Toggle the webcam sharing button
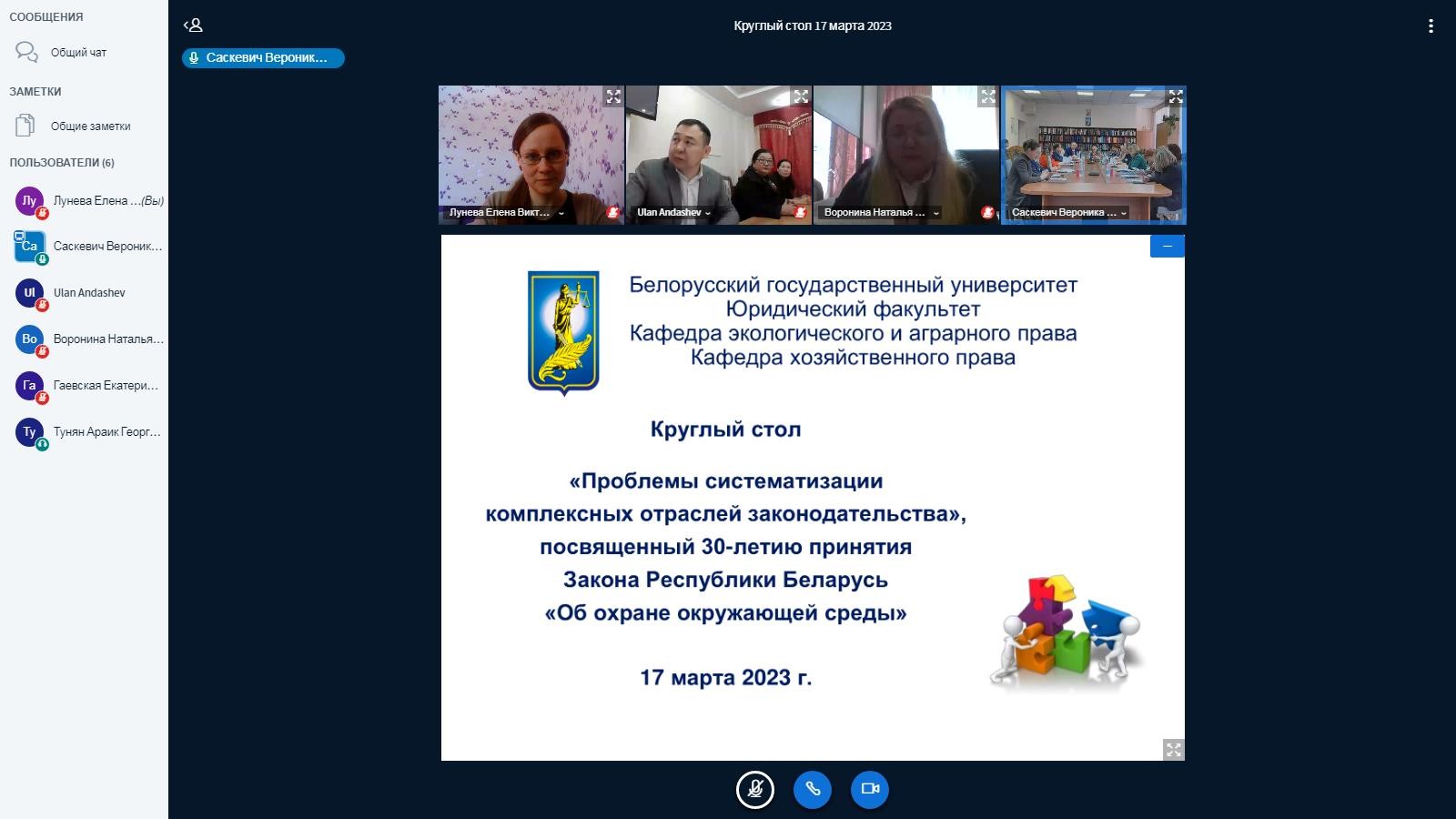Image resolution: width=1456 pixels, height=819 pixels. pyautogui.click(x=870, y=789)
